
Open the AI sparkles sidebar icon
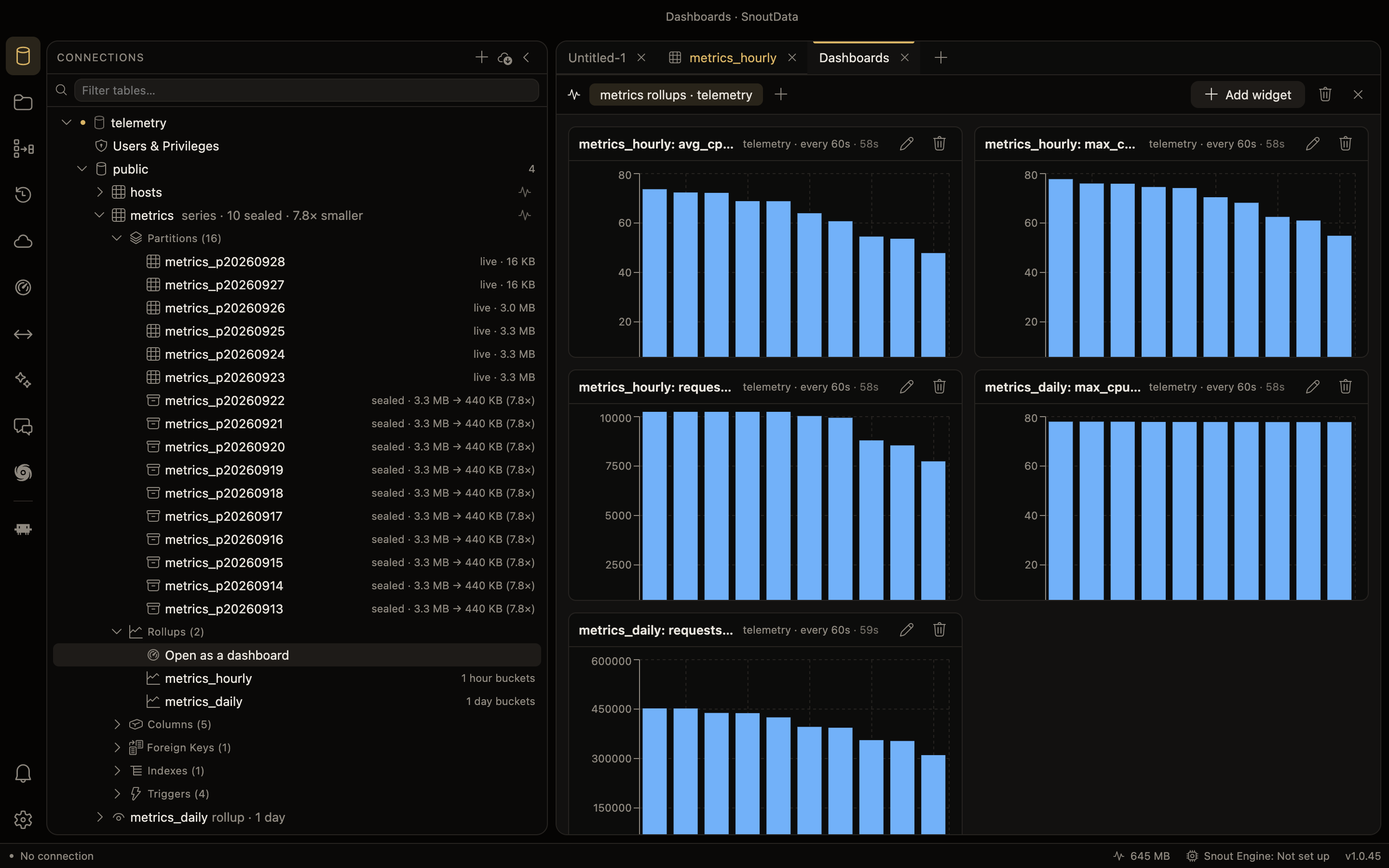(x=23, y=380)
